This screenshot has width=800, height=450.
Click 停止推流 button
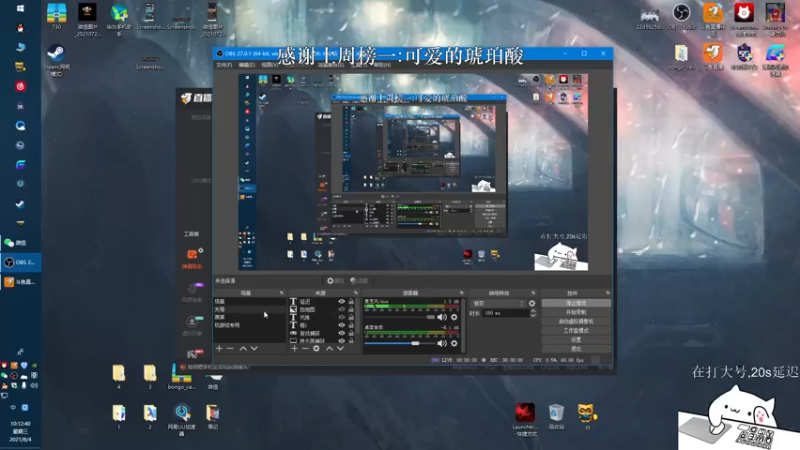coord(576,303)
